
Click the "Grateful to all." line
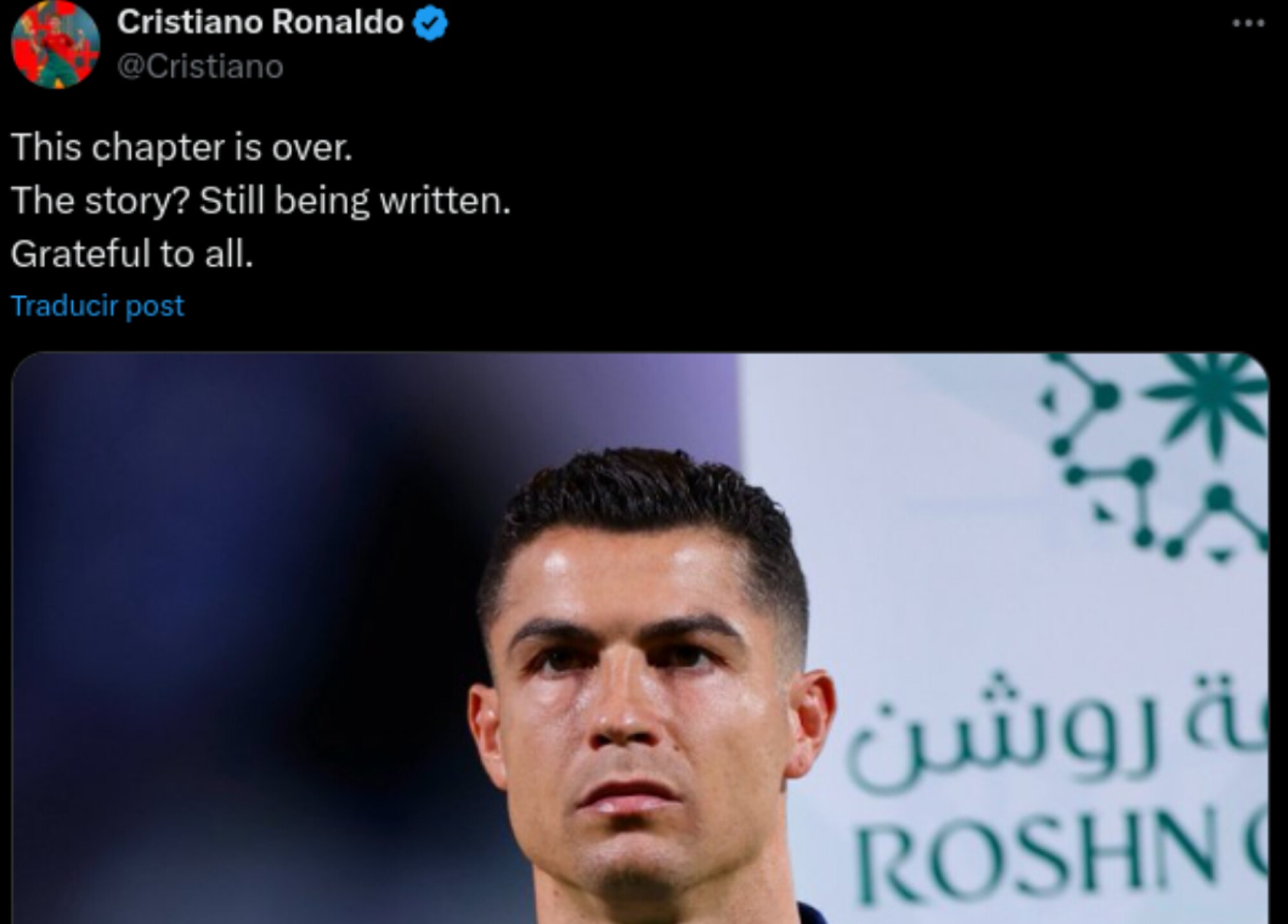[x=132, y=254]
